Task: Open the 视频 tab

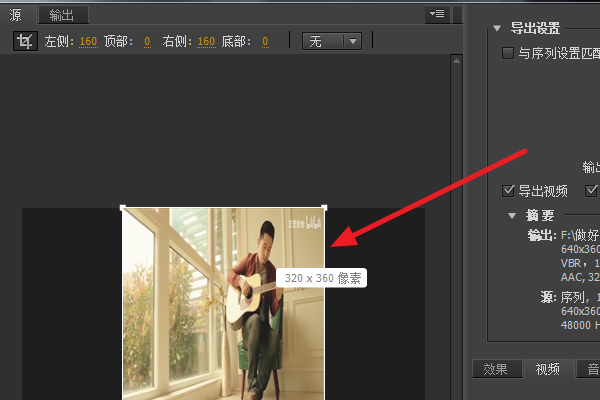Action: pos(548,369)
